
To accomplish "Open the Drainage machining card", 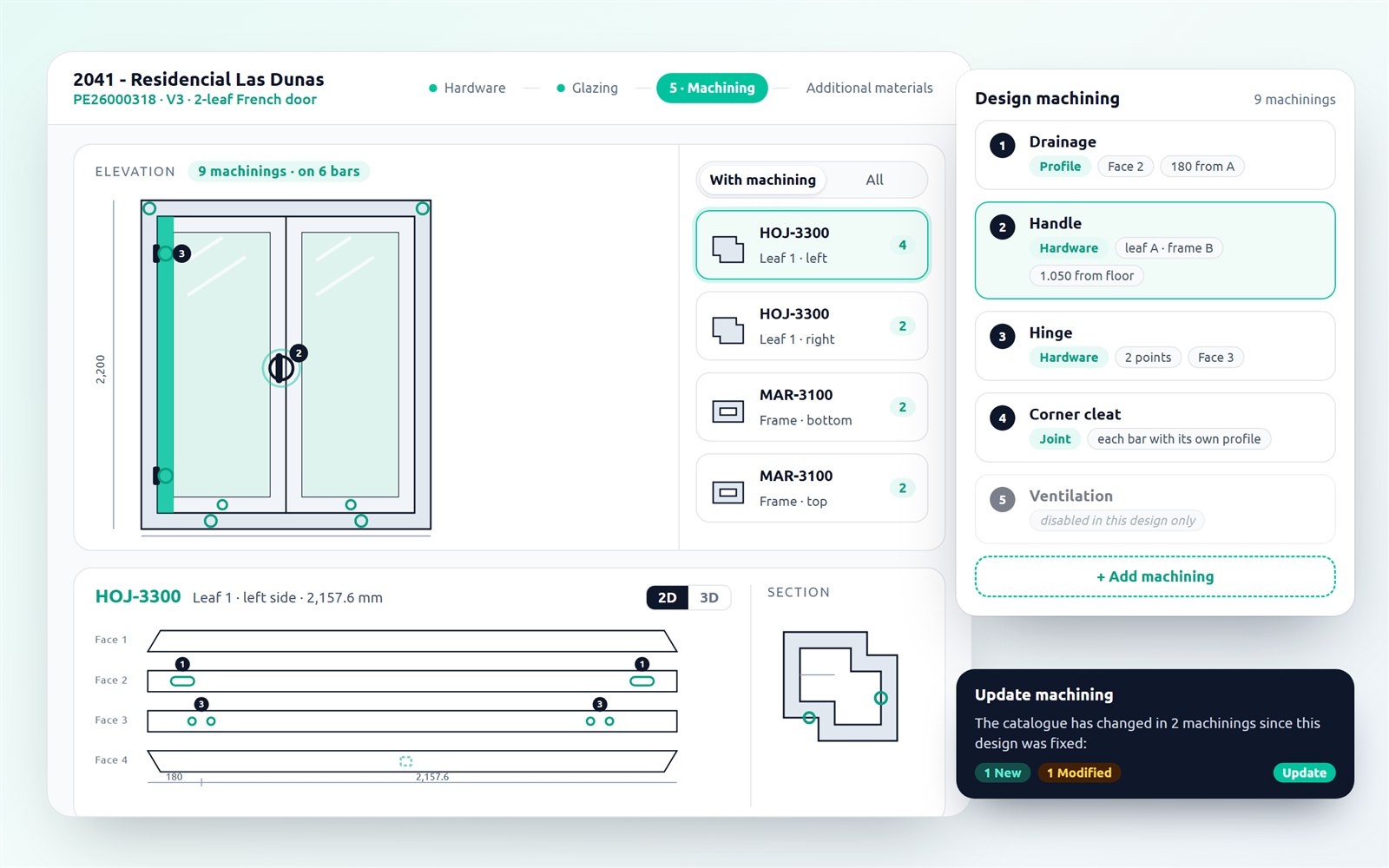I will coord(1155,155).
